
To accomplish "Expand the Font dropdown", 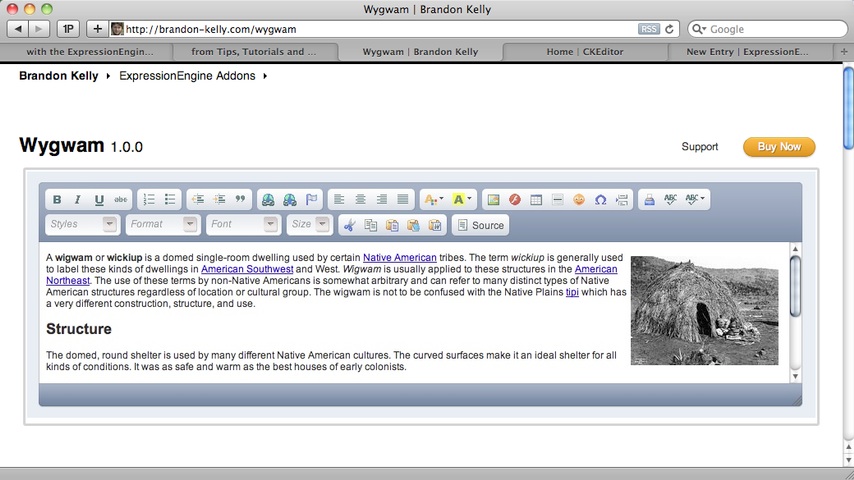I will [242, 225].
